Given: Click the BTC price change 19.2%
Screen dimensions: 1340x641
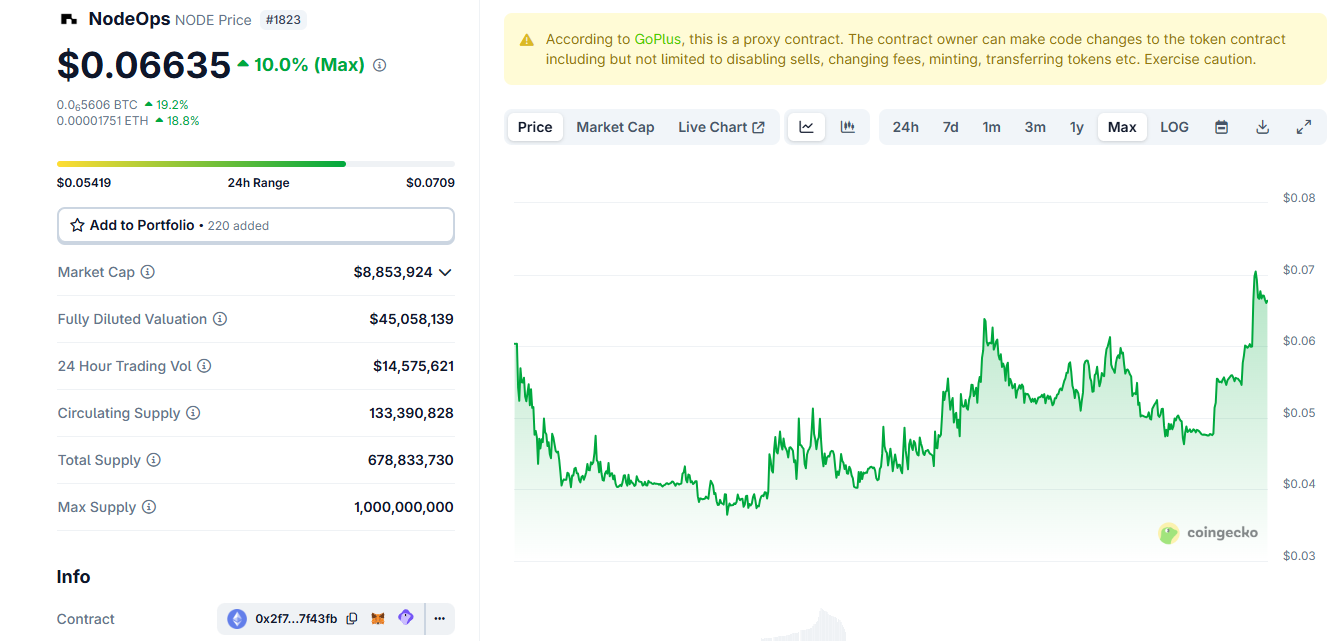Looking at the screenshot, I should coord(166,104).
